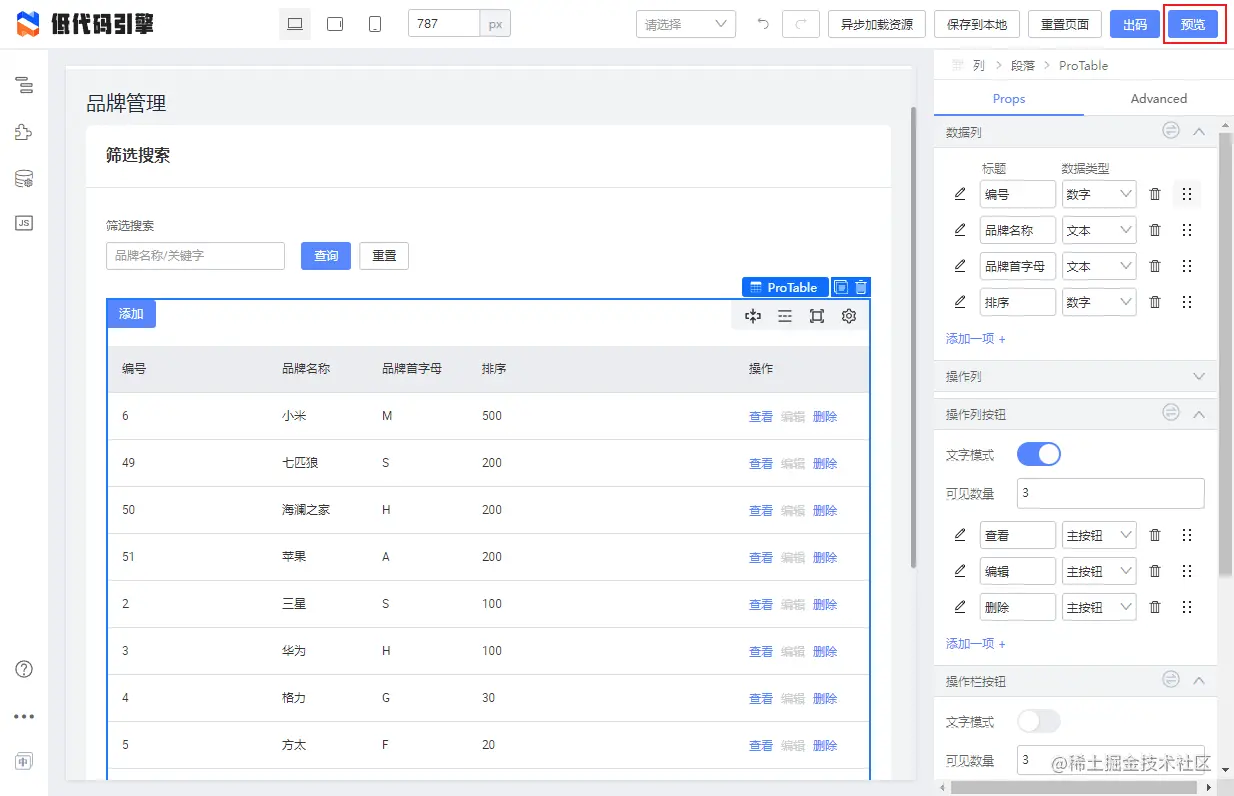Click the 品牌名称/关键字 search input
Viewport: 1234px width, 796px height.
(195, 256)
